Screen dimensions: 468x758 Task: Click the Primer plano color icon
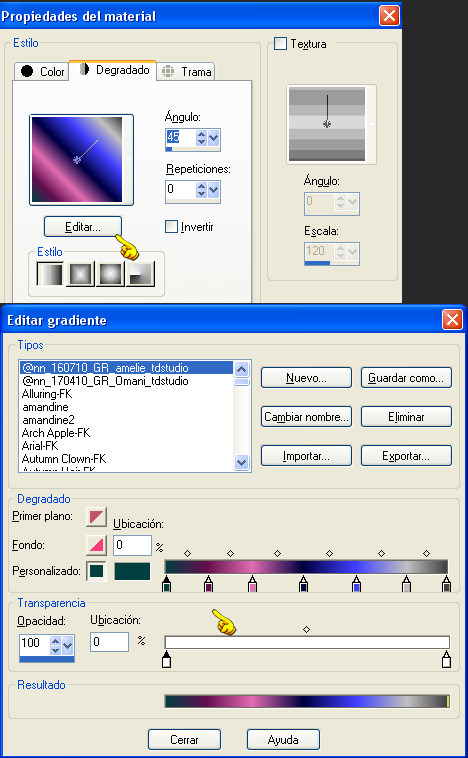coord(96,516)
